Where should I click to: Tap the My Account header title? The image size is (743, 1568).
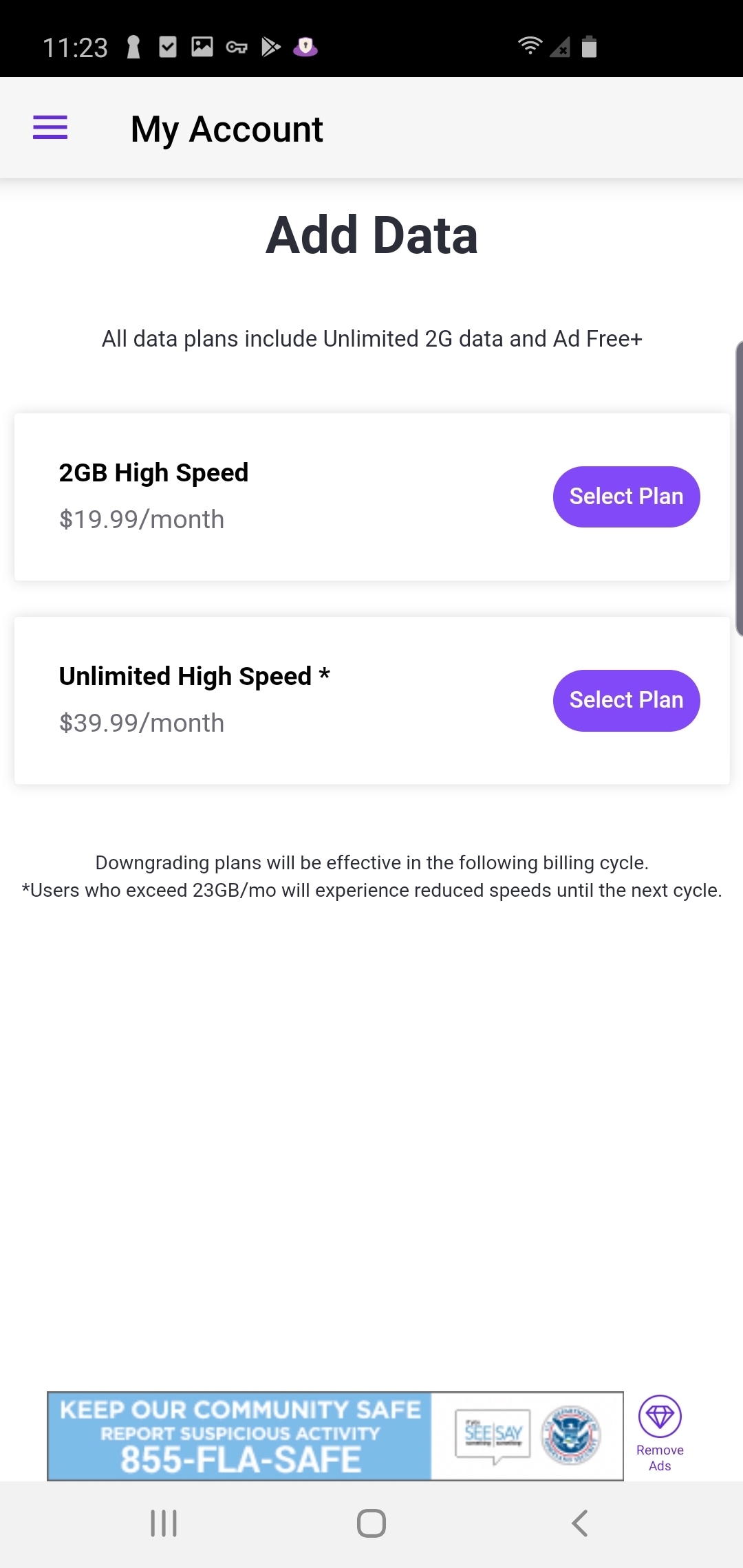coord(227,129)
